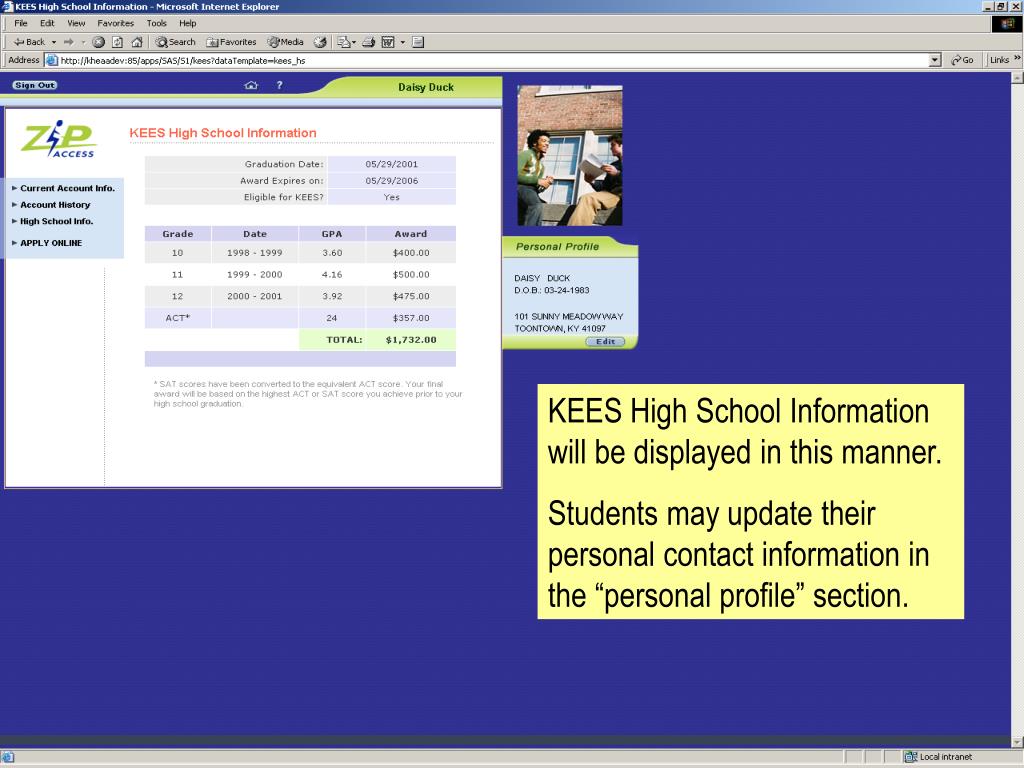Open the File menu
The width and height of the screenshot is (1024, 768).
[x=21, y=23]
